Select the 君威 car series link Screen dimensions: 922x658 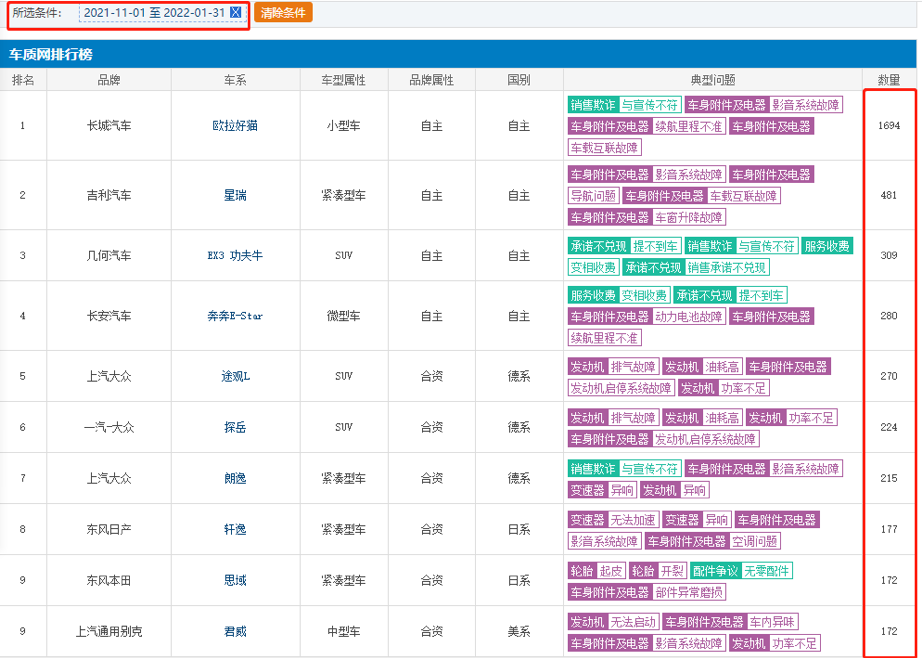point(235,632)
